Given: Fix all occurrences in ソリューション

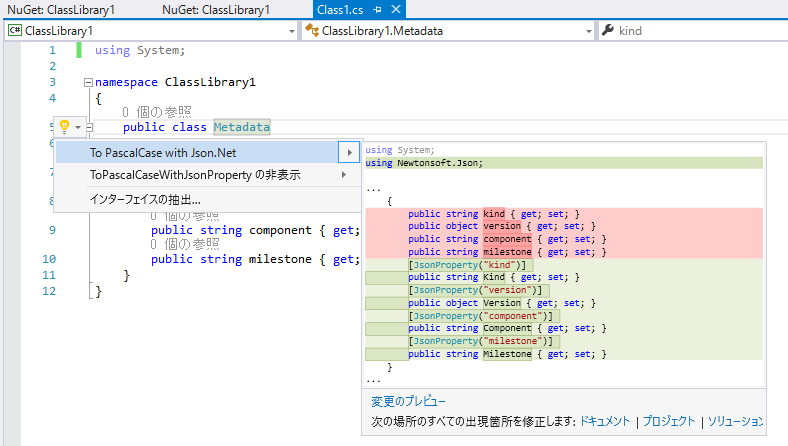Looking at the screenshot, I should tap(735, 421).
